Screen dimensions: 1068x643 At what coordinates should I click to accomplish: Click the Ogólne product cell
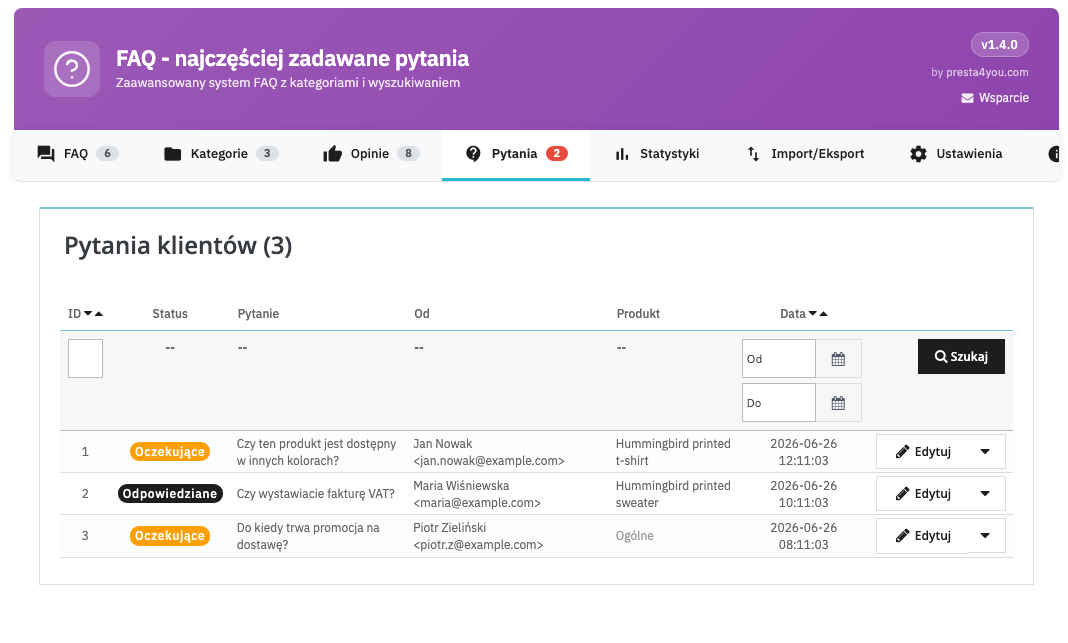tap(634, 536)
